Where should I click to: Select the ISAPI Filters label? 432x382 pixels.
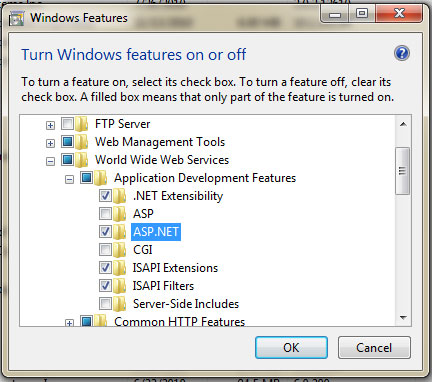click(163, 286)
